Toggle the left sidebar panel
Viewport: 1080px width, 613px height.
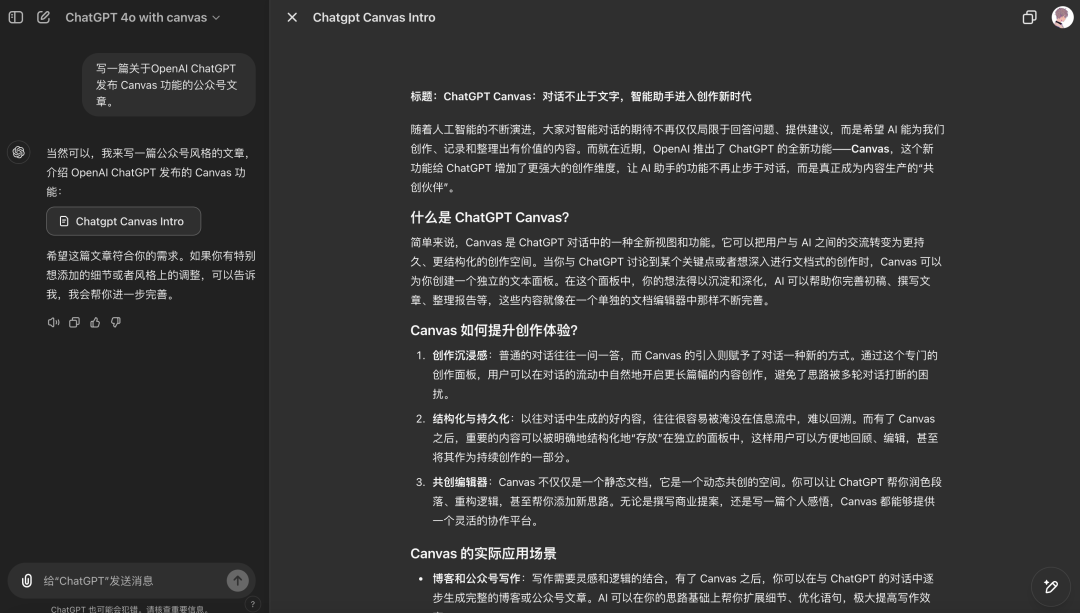(16, 17)
